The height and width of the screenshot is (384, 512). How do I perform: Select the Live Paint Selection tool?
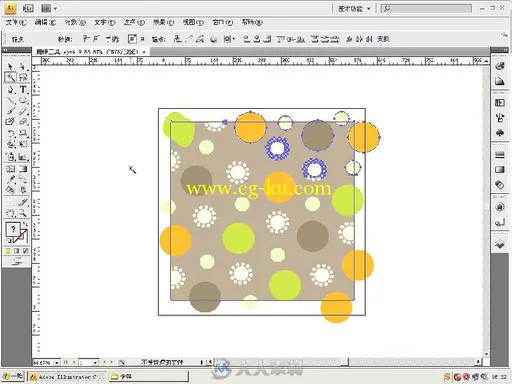tap(23, 190)
